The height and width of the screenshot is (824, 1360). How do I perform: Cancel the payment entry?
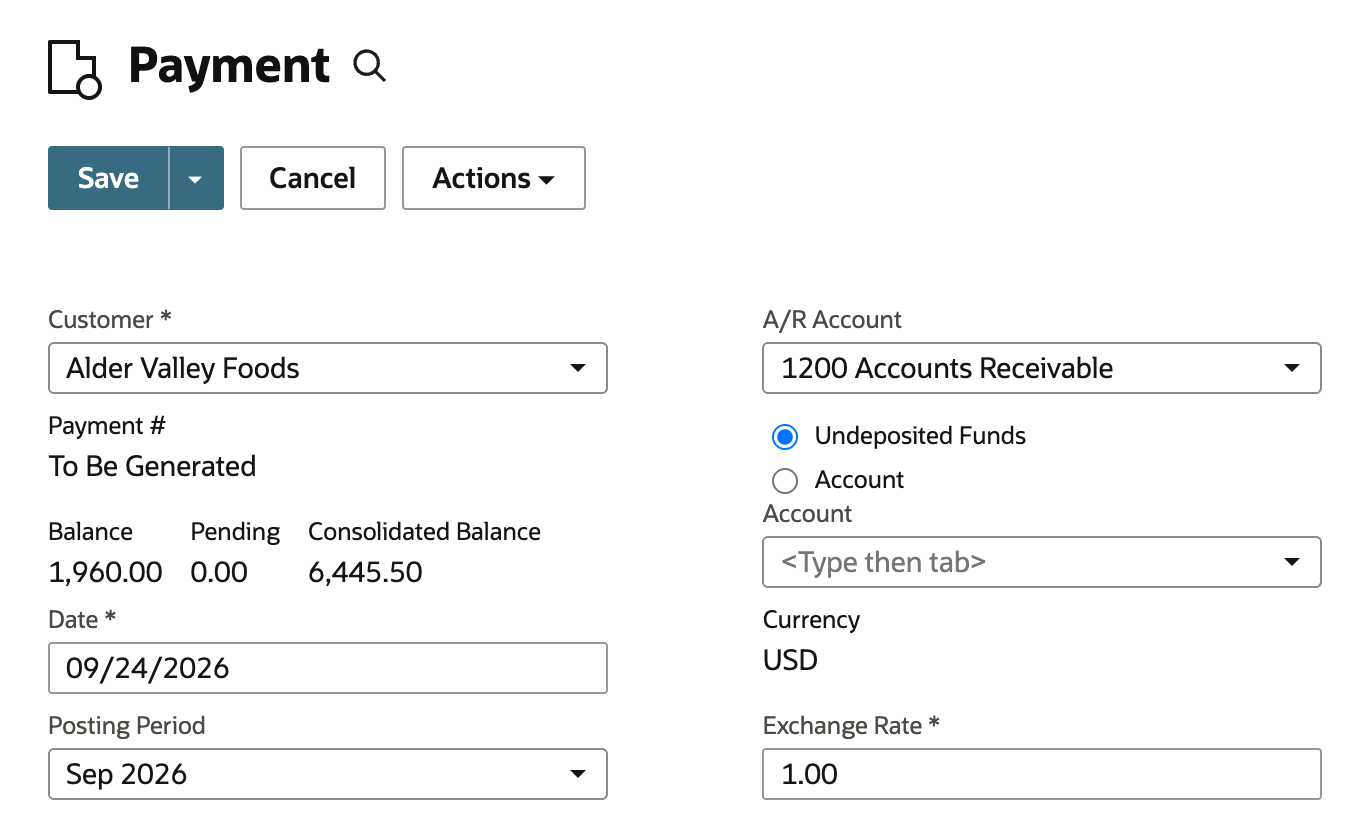[313, 178]
